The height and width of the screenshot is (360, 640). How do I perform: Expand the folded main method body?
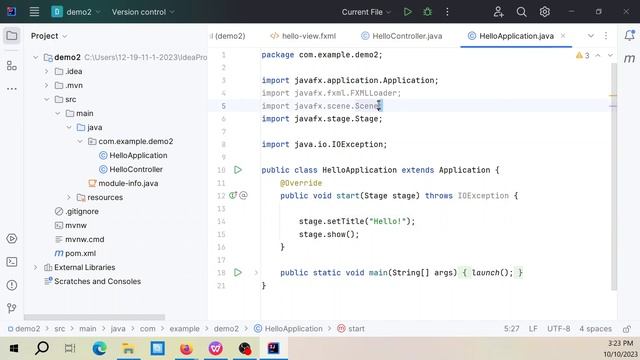(256, 272)
